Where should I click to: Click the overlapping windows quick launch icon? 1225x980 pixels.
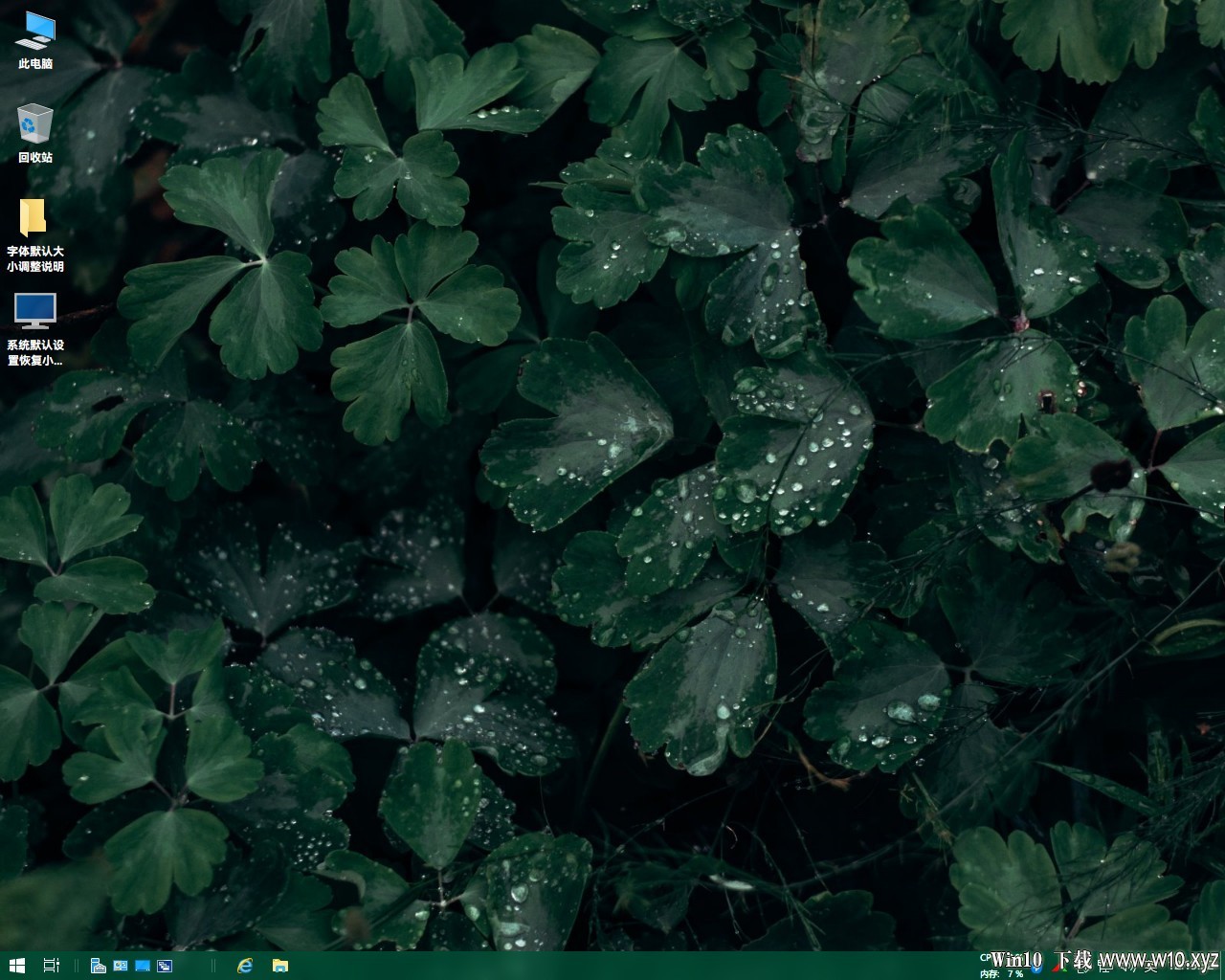click(x=165, y=966)
